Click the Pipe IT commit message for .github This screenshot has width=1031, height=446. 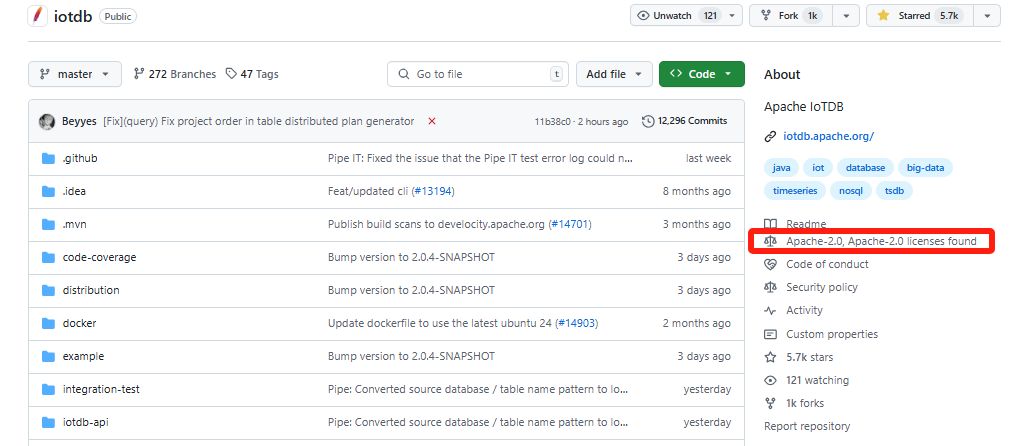481,159
